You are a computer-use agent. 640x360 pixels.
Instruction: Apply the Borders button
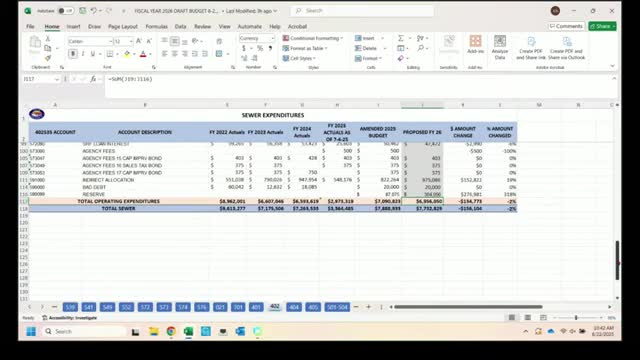pyautogui.click(x=110, y=54)
